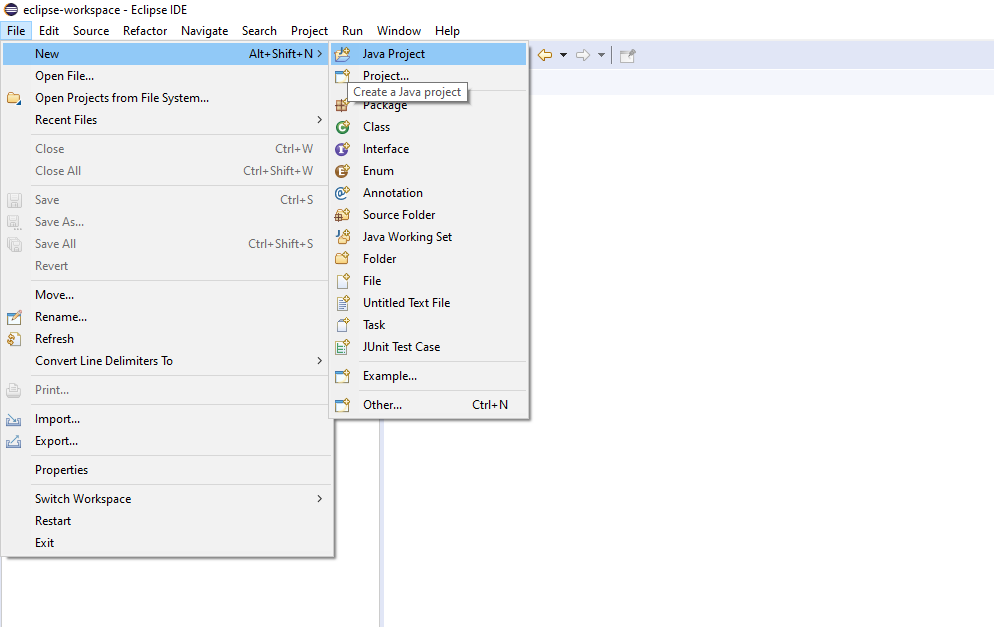Click the Pin Editor toolbar icon
The width and height of the screenshot is (994, 627).
[x=627, y=55]
